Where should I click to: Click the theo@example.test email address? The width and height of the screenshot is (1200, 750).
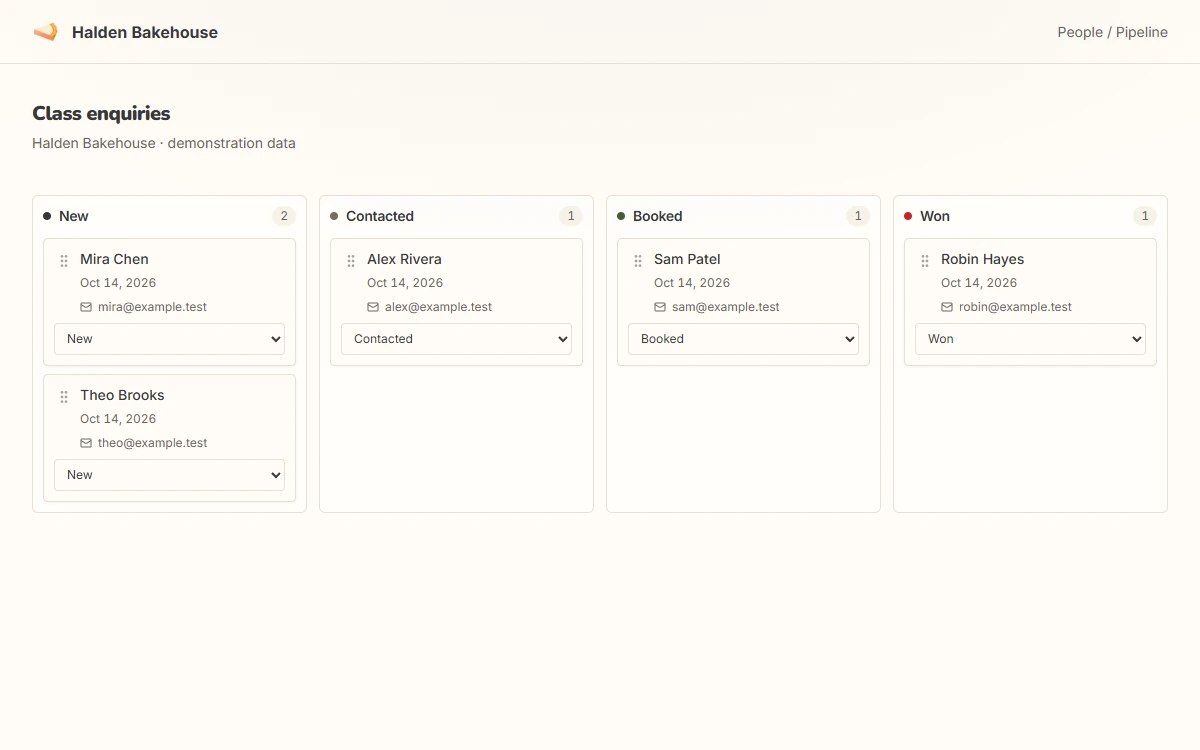[x=153, y=443]
